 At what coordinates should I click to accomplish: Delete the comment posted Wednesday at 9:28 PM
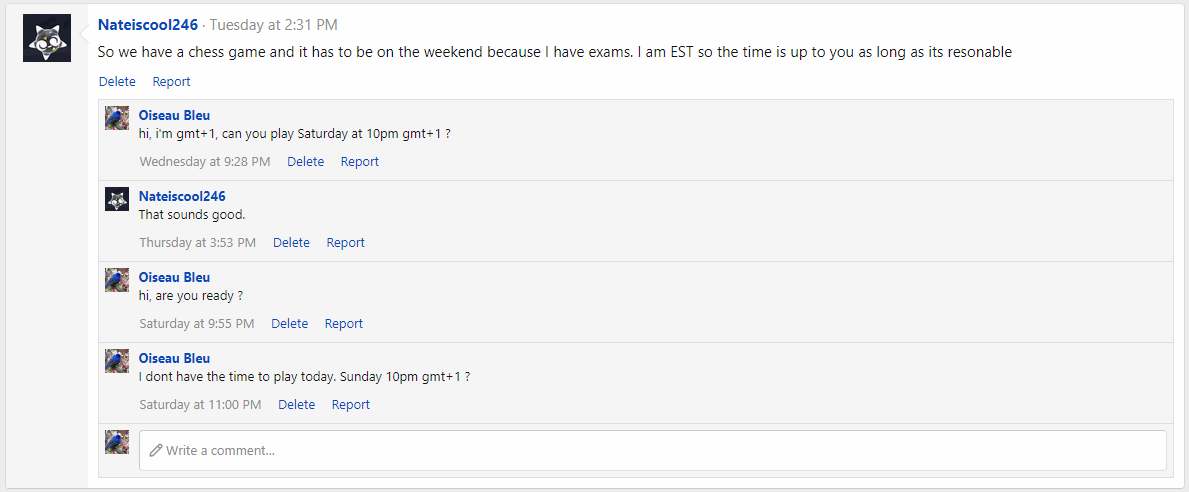pyautogui.click(x=305, y=162)
